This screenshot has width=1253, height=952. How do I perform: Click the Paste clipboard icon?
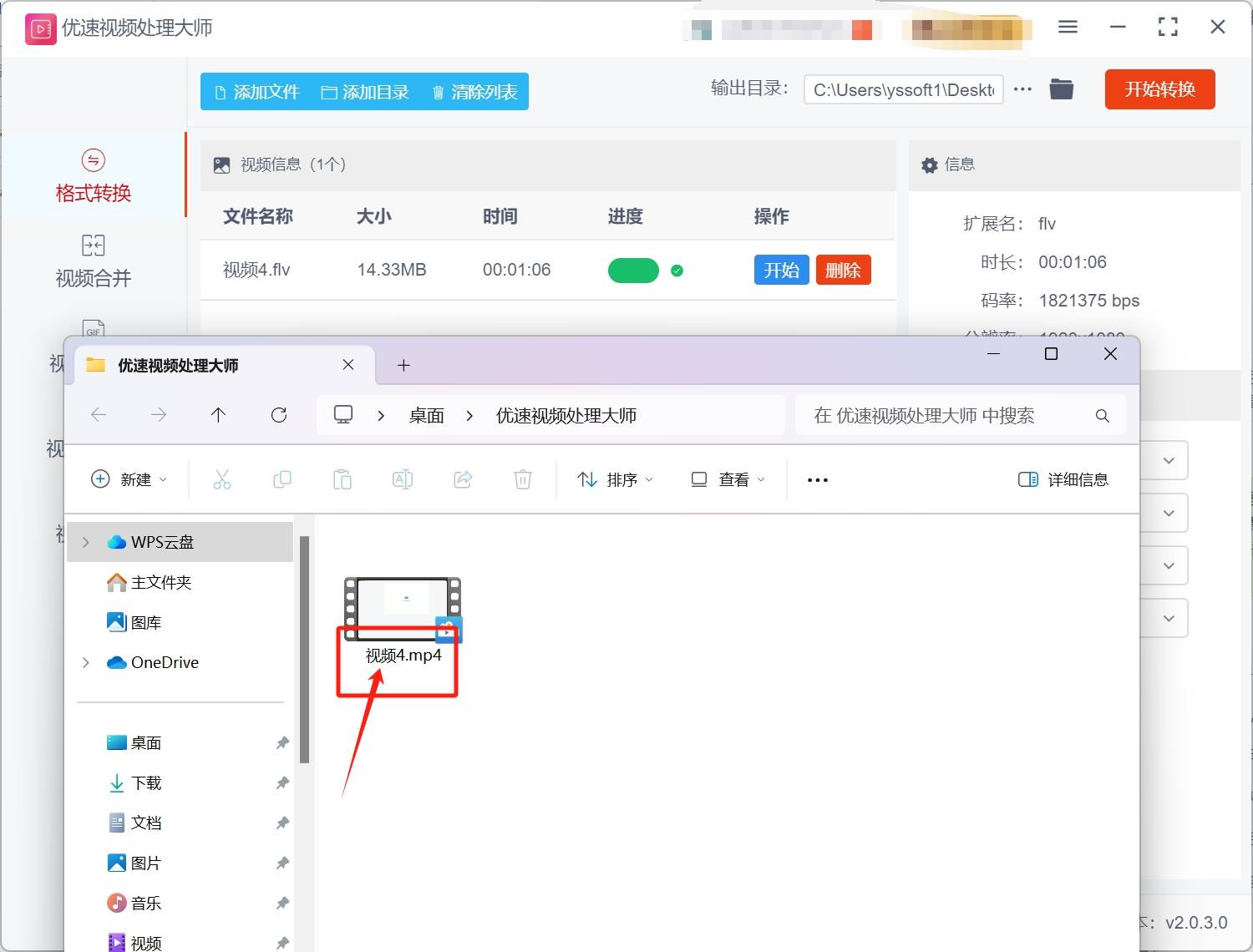tap(342, 479)
